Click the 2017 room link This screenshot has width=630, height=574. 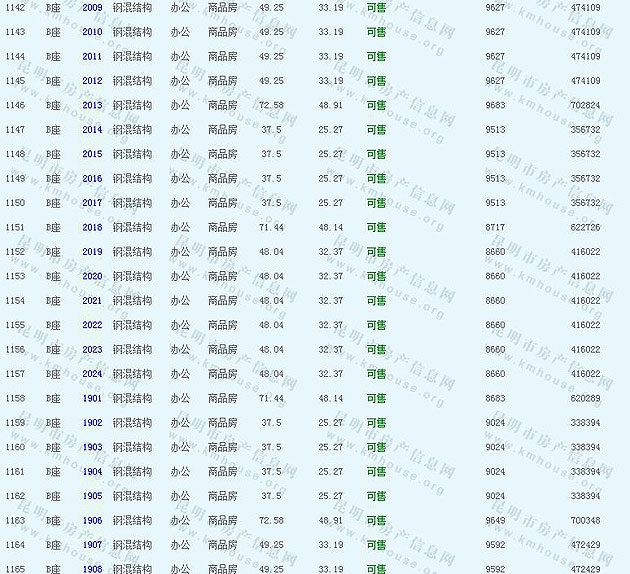(x=92, y=203)
